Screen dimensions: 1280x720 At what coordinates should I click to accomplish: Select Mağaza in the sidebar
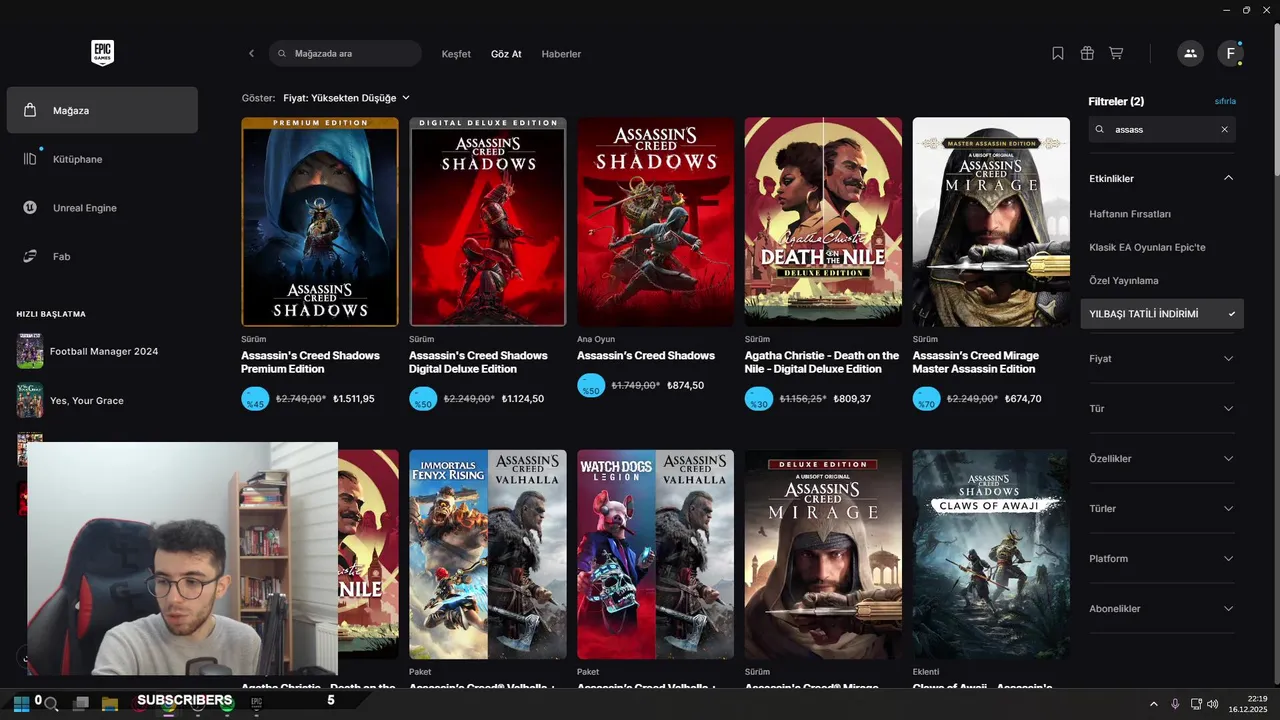102,110
